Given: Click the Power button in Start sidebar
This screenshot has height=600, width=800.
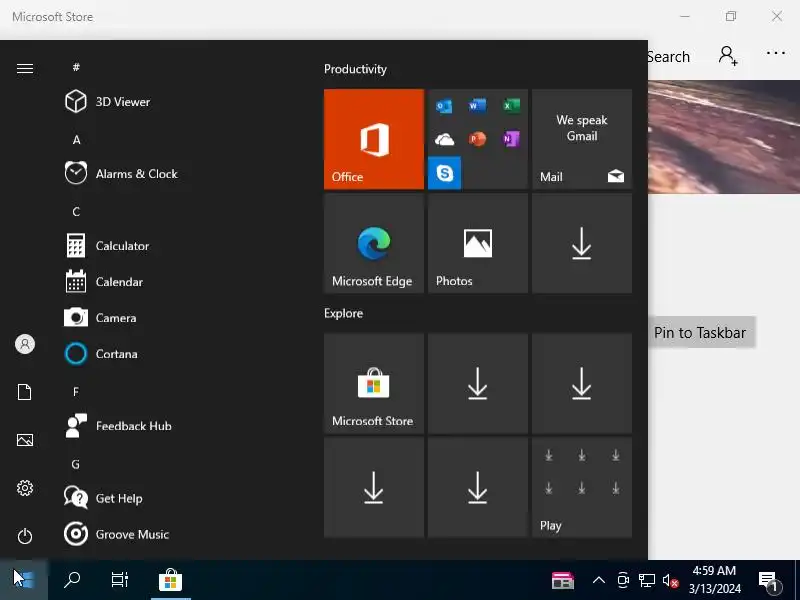Looking at the screenshot, I should coord(24,536).
